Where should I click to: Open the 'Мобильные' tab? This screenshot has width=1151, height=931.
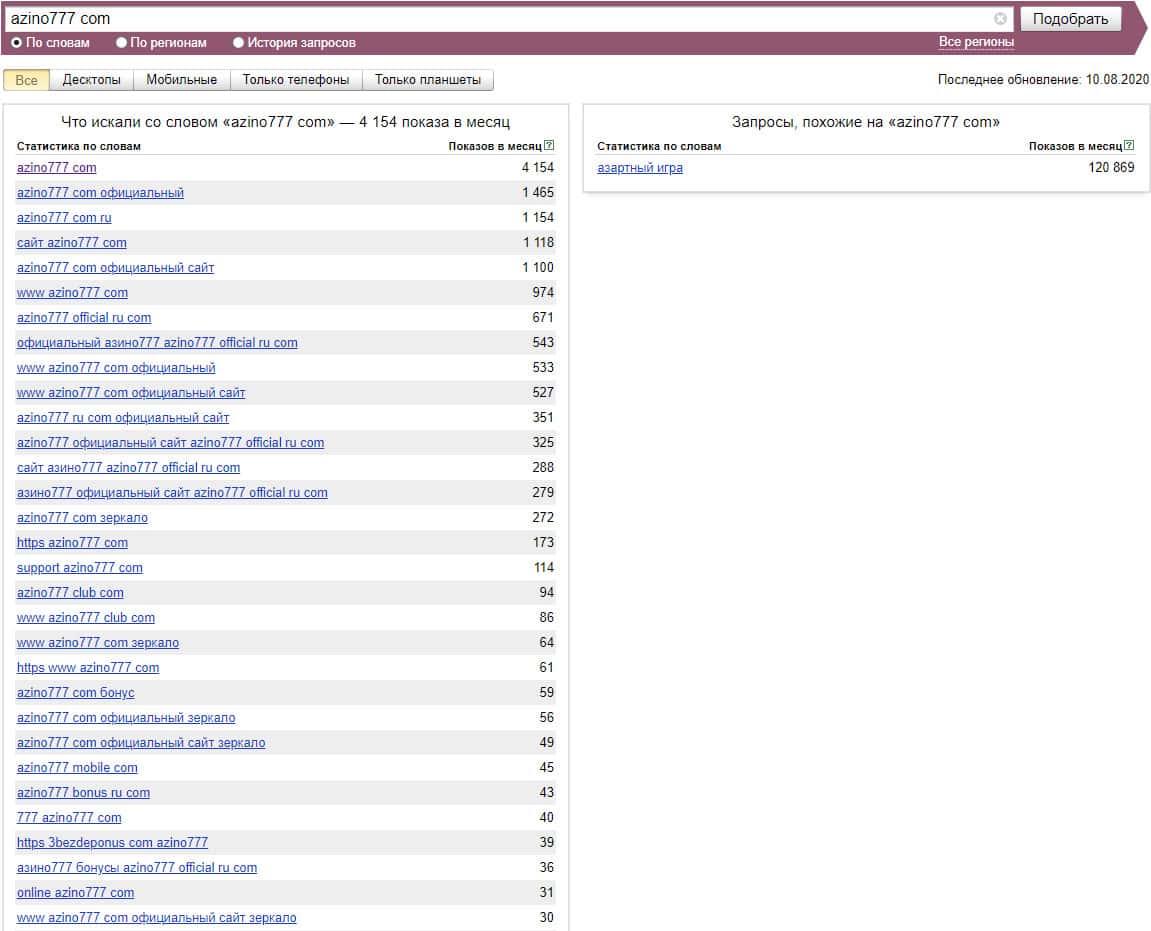pos(181,80)
